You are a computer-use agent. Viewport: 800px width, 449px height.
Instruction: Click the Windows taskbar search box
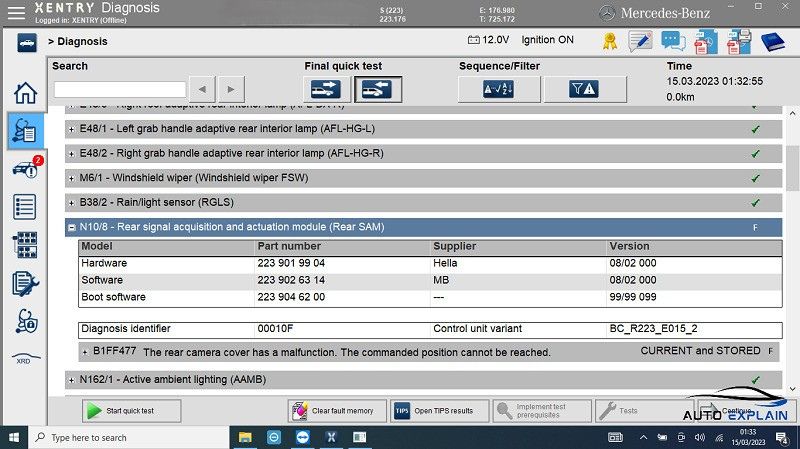click(129, 438)
